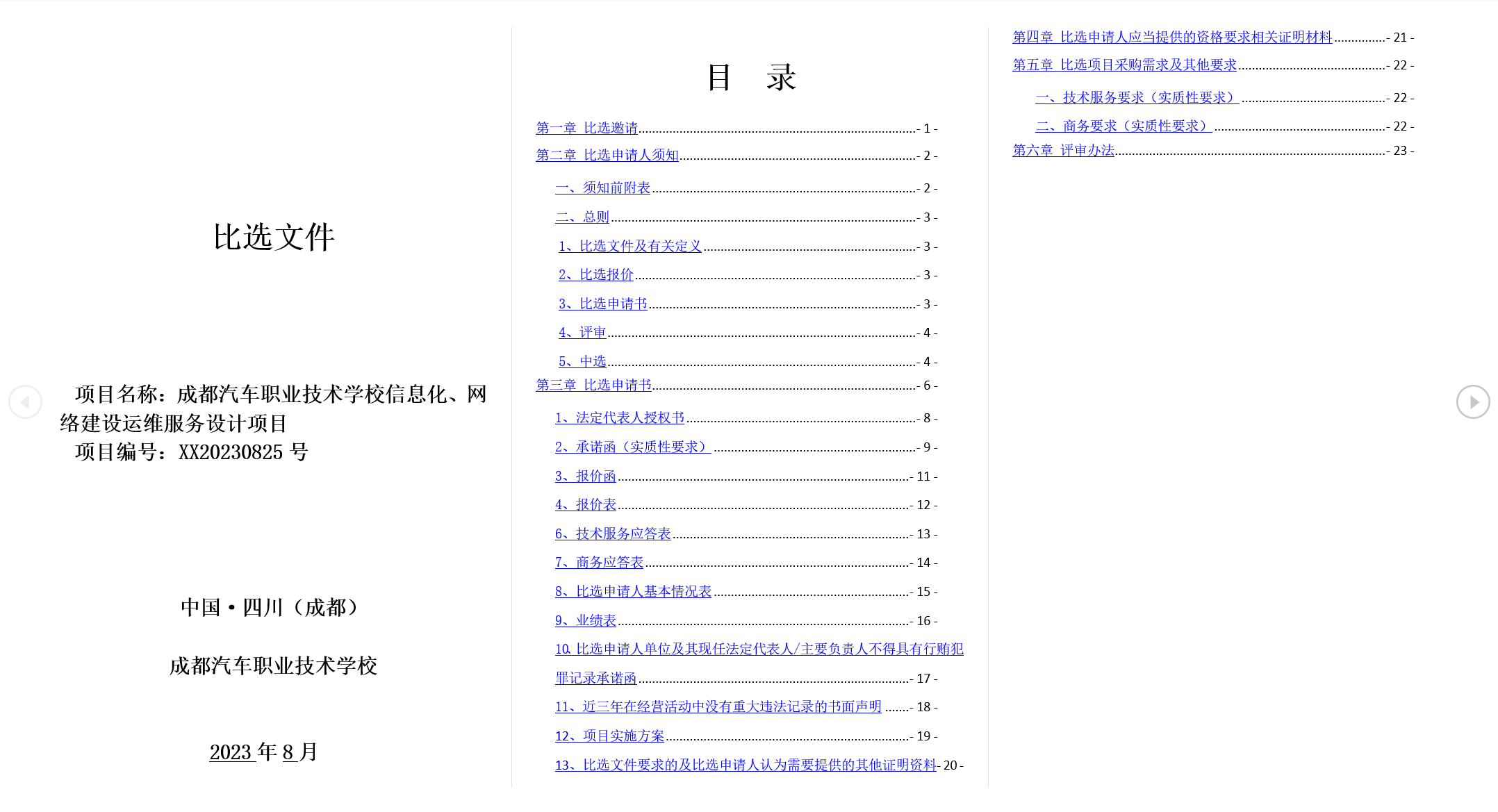
Task: Open the 4、报价表 link
Action: (586, 504)
